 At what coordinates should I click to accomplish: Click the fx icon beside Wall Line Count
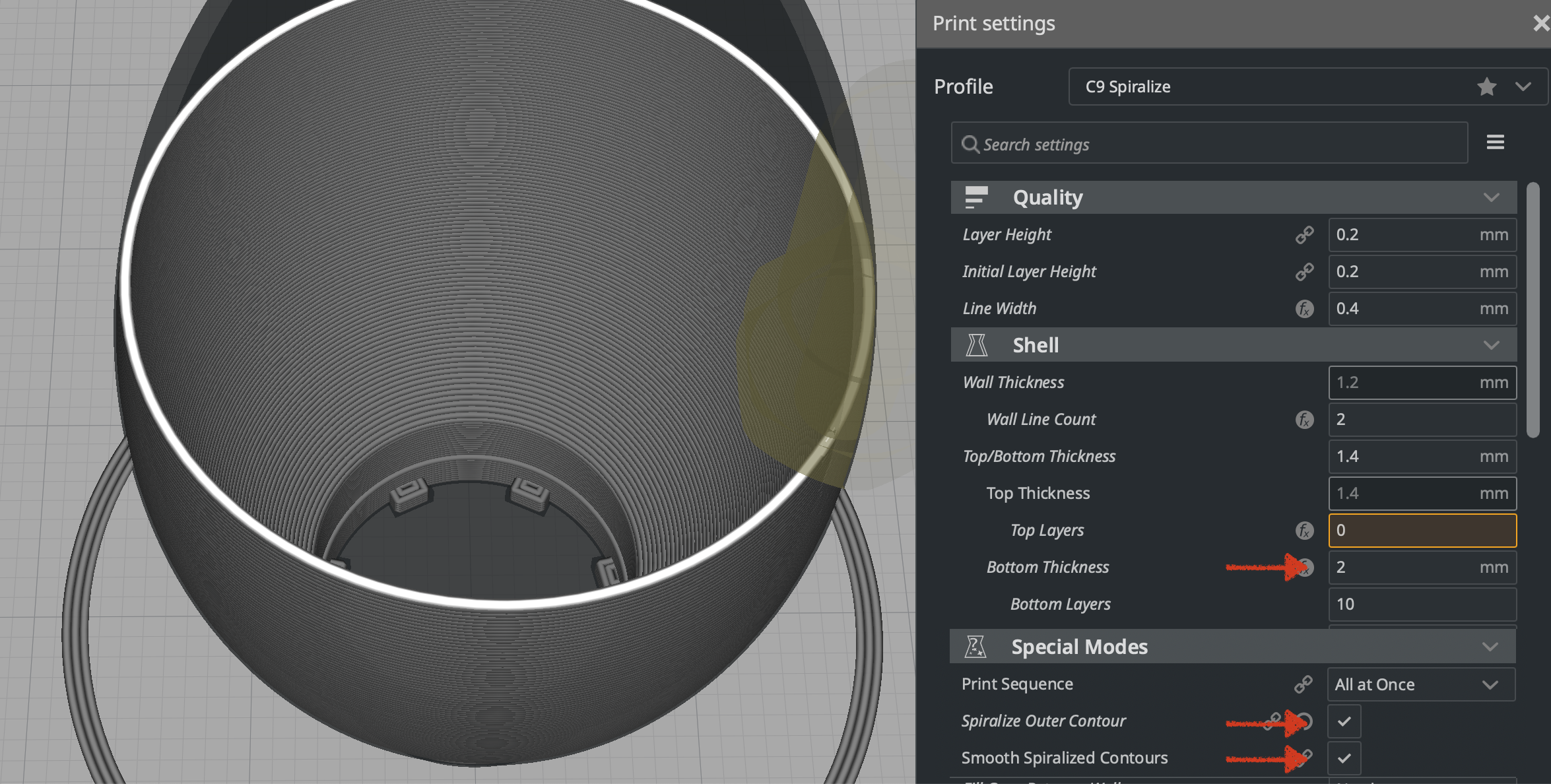[1303, 420]
